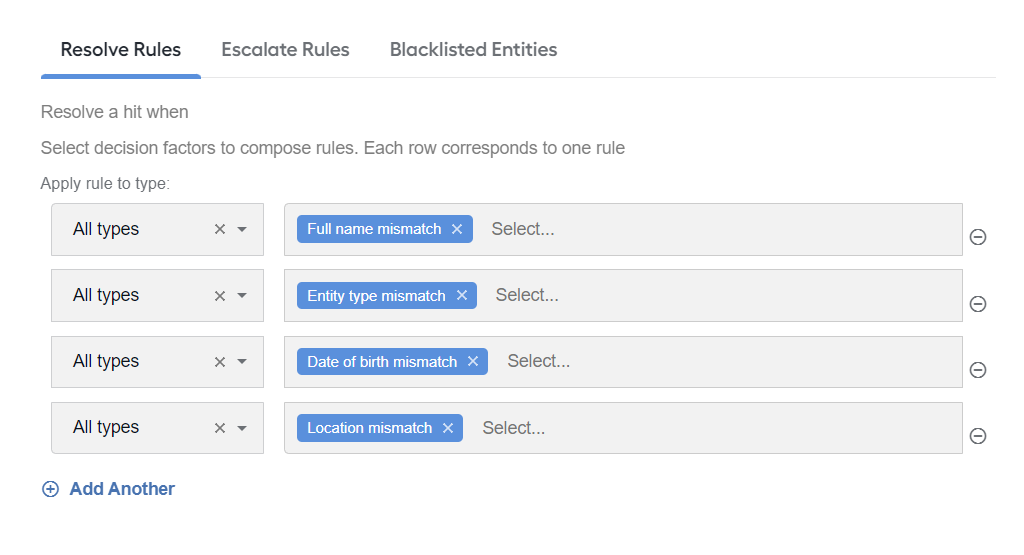Expand type dropdown arrow in the fourth row
Viewport: 1024px width, 555px height.
[x=242, y=428]
